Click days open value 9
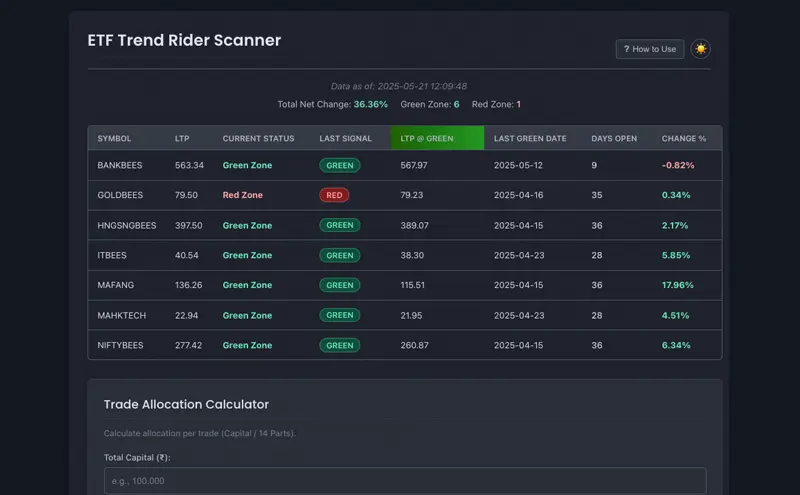The width and height of the screenshot is (800, 495). (594, 165)
